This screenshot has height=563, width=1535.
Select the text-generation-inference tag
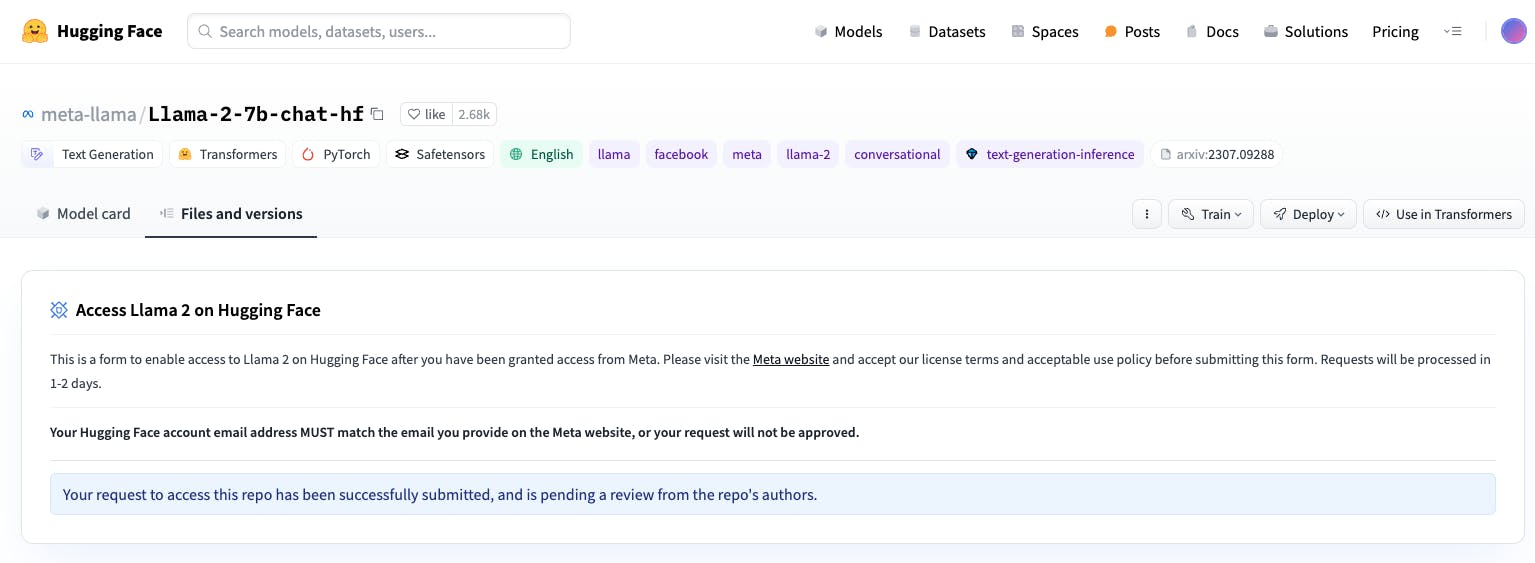point(1050,154)
